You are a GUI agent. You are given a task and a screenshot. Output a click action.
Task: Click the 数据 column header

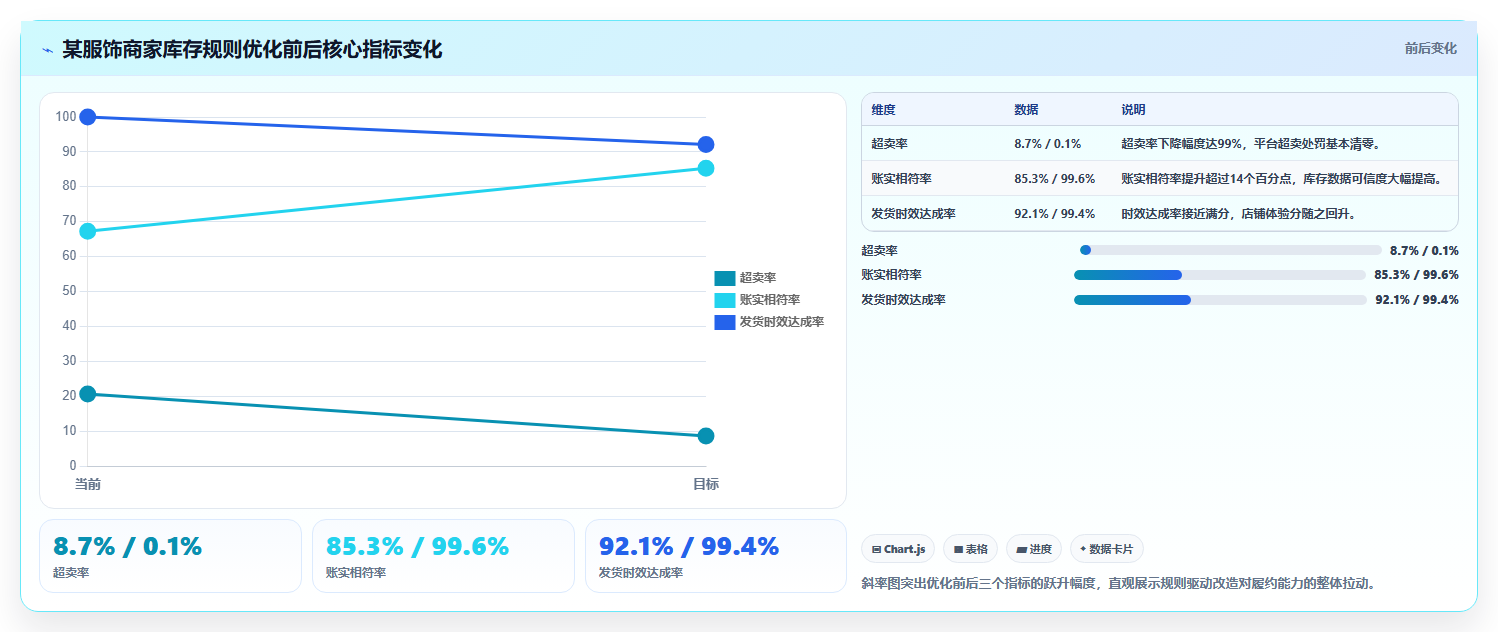coord(1026,110)
